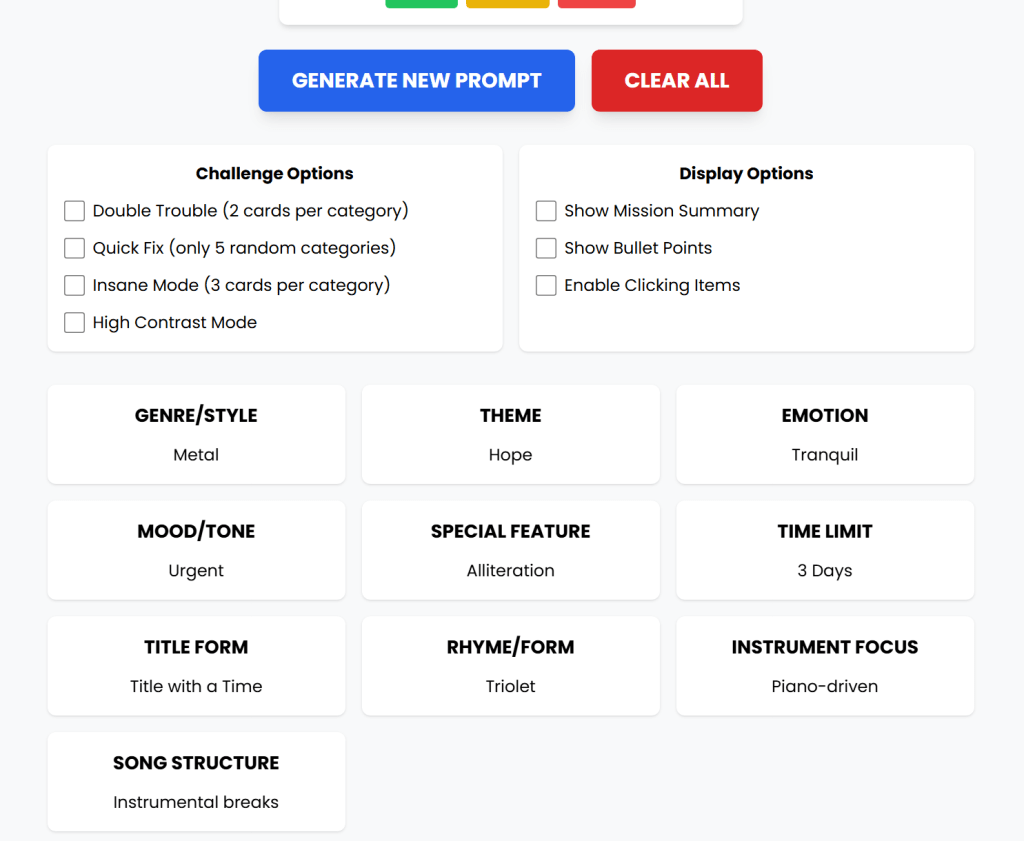Image resolution: width=1024 pixels, height=841 pixels.
Task: Pick the Special Feature Alliteration card
Action: point(510,550)
